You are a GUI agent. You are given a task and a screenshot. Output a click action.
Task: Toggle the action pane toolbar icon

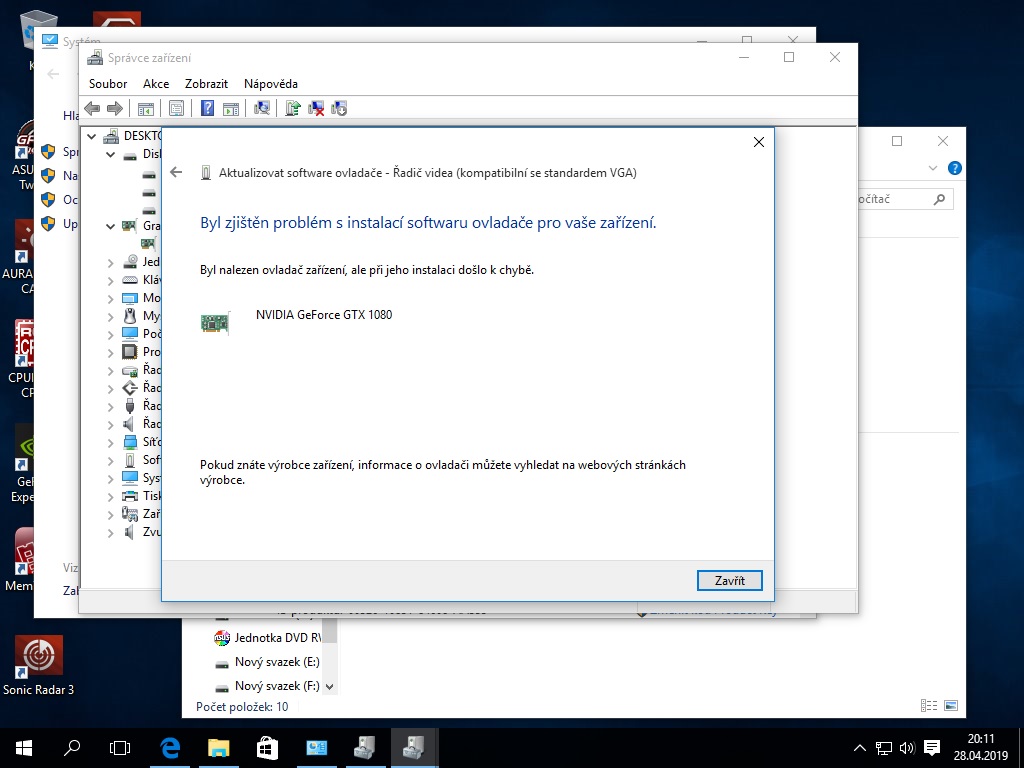(231, 108)
